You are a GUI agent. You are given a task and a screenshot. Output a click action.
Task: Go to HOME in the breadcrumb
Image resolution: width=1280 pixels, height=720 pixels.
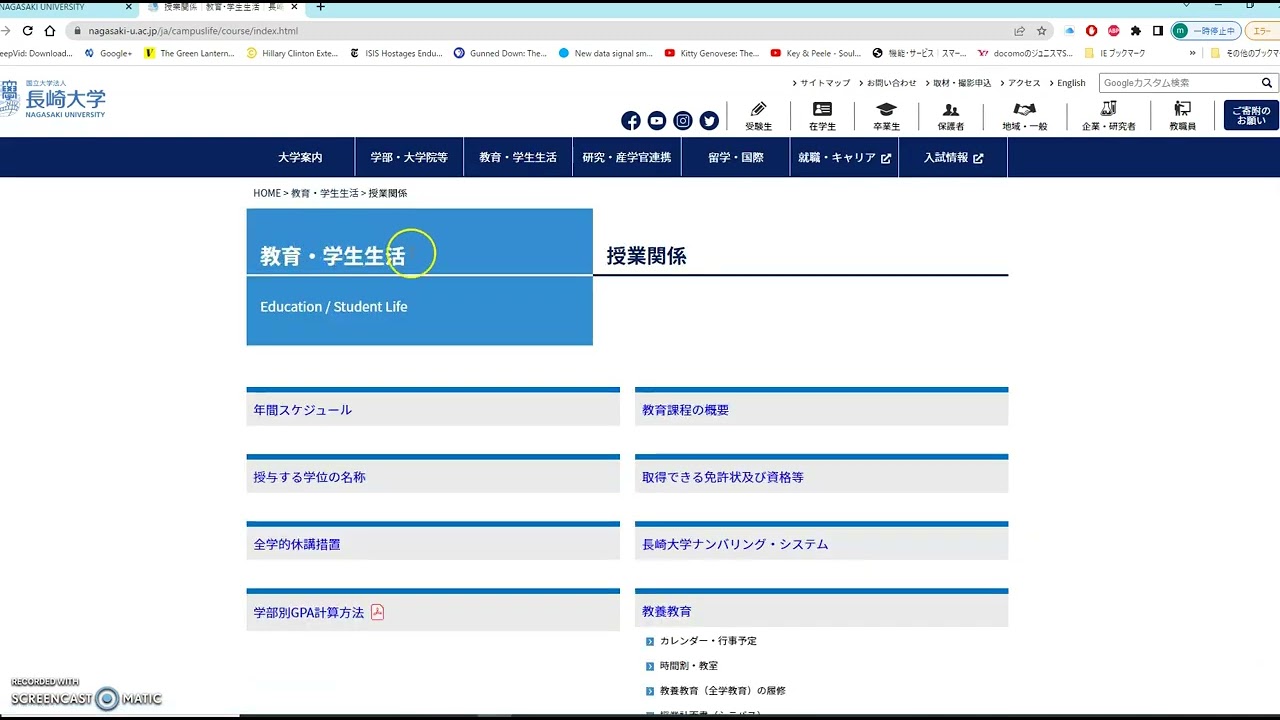267,193
